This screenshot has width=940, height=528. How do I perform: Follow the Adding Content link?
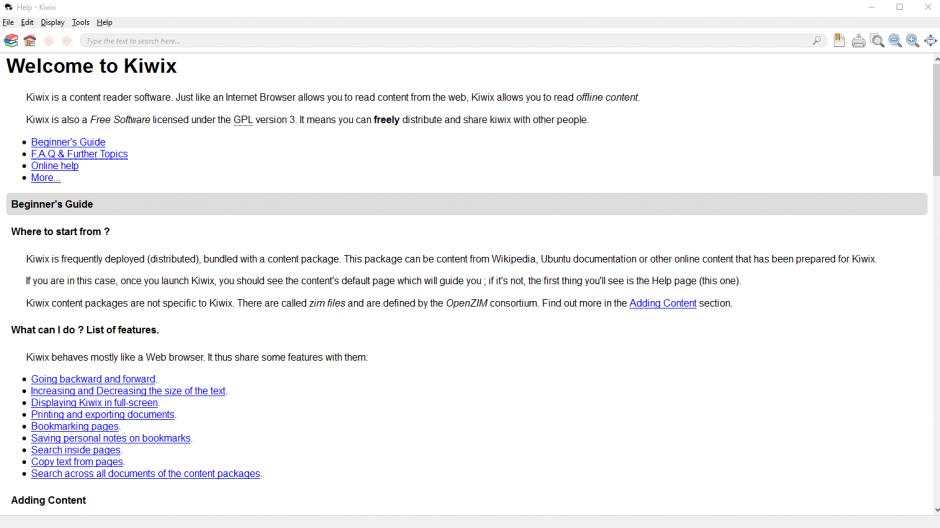(662, 303)
